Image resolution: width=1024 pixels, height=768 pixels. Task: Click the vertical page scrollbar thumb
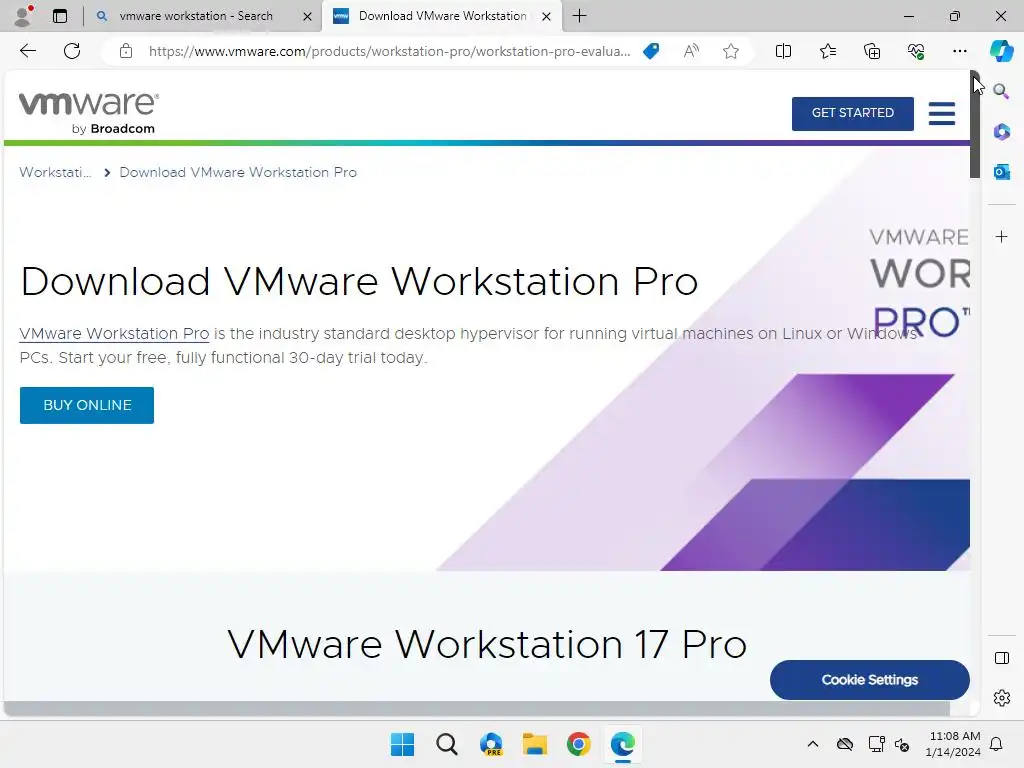975,124
